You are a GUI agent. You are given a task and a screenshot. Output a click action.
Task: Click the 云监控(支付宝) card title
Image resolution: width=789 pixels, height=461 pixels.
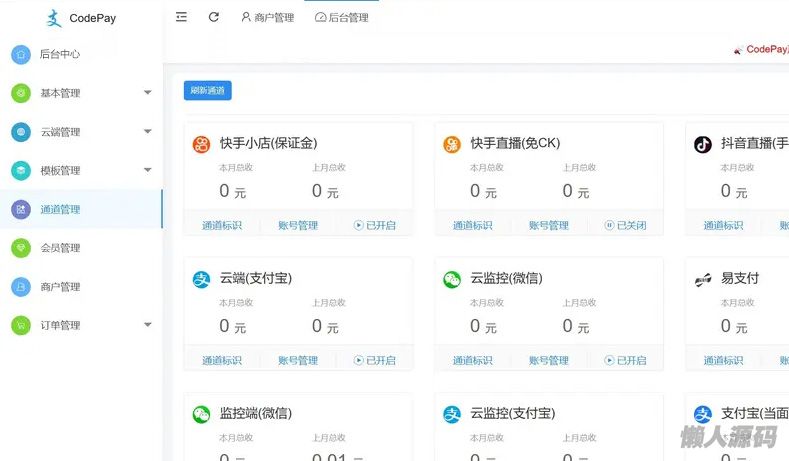click(x=512, y=414)
